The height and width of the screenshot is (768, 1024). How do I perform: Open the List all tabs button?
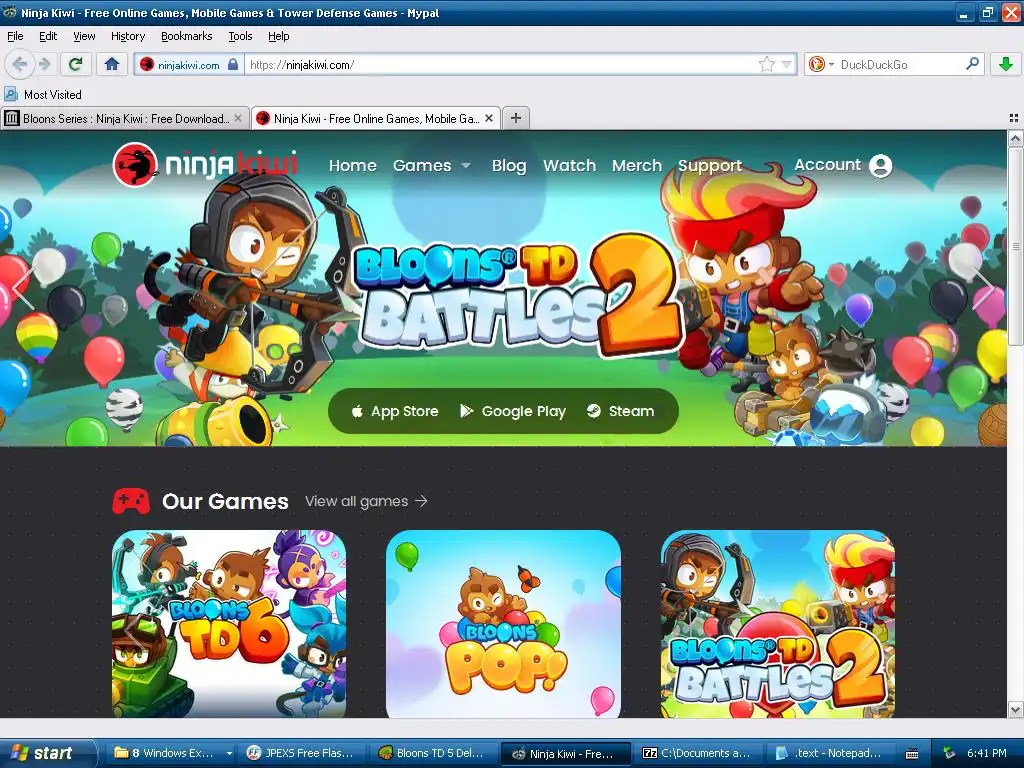pyautogui.click(x=1014, y=118)
